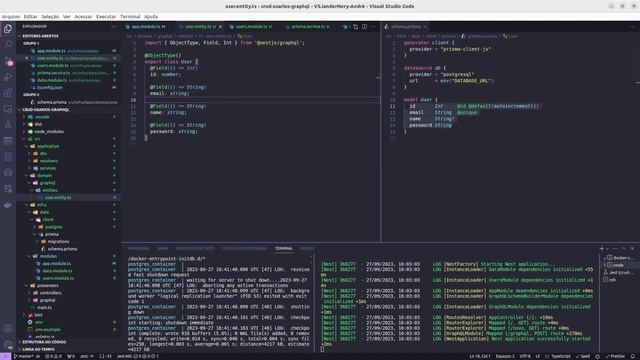Open the Docker whale view
The width and height of the screenshot is (640, 360).
point(8,204)
